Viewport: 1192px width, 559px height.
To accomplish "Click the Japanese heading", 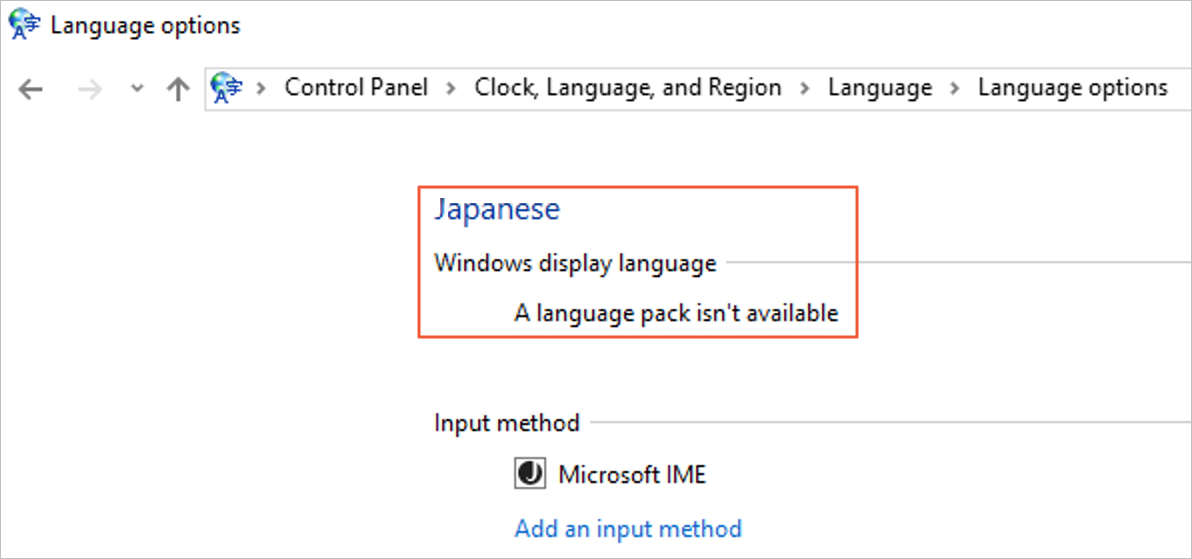I will pos(496,208).
